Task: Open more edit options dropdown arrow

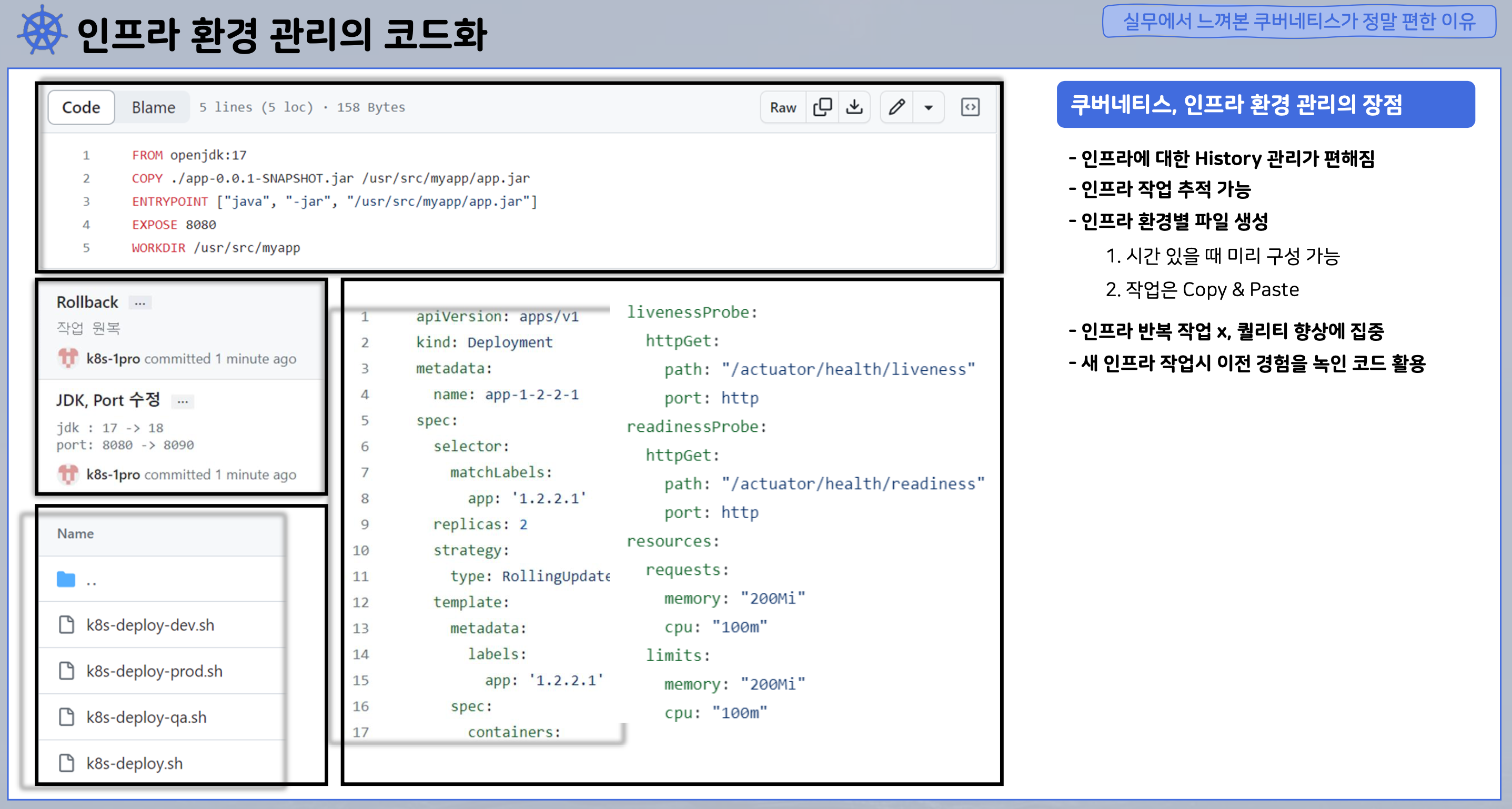Action: (x=929, y=107)
